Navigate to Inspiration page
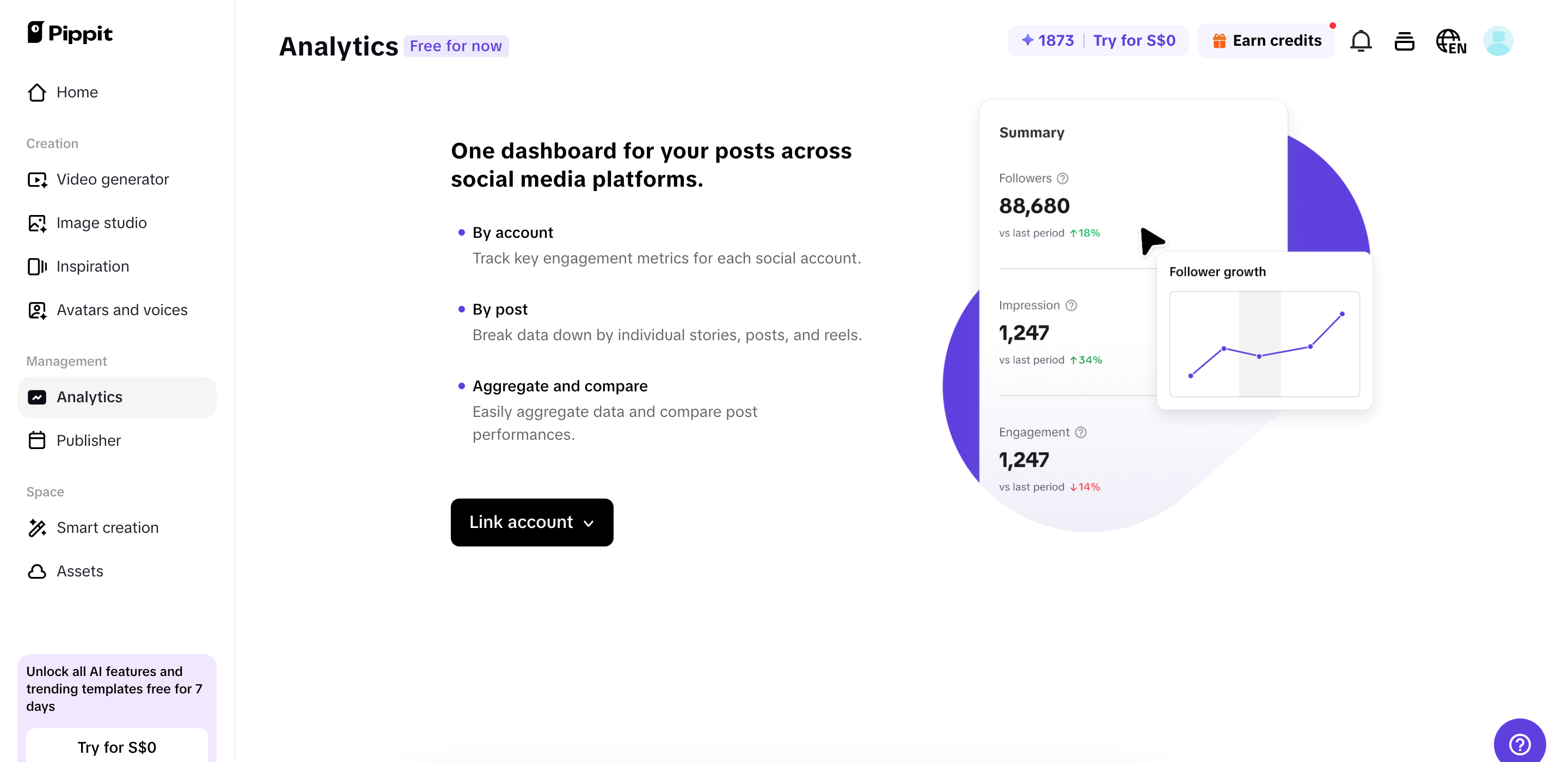 [93, 266]
